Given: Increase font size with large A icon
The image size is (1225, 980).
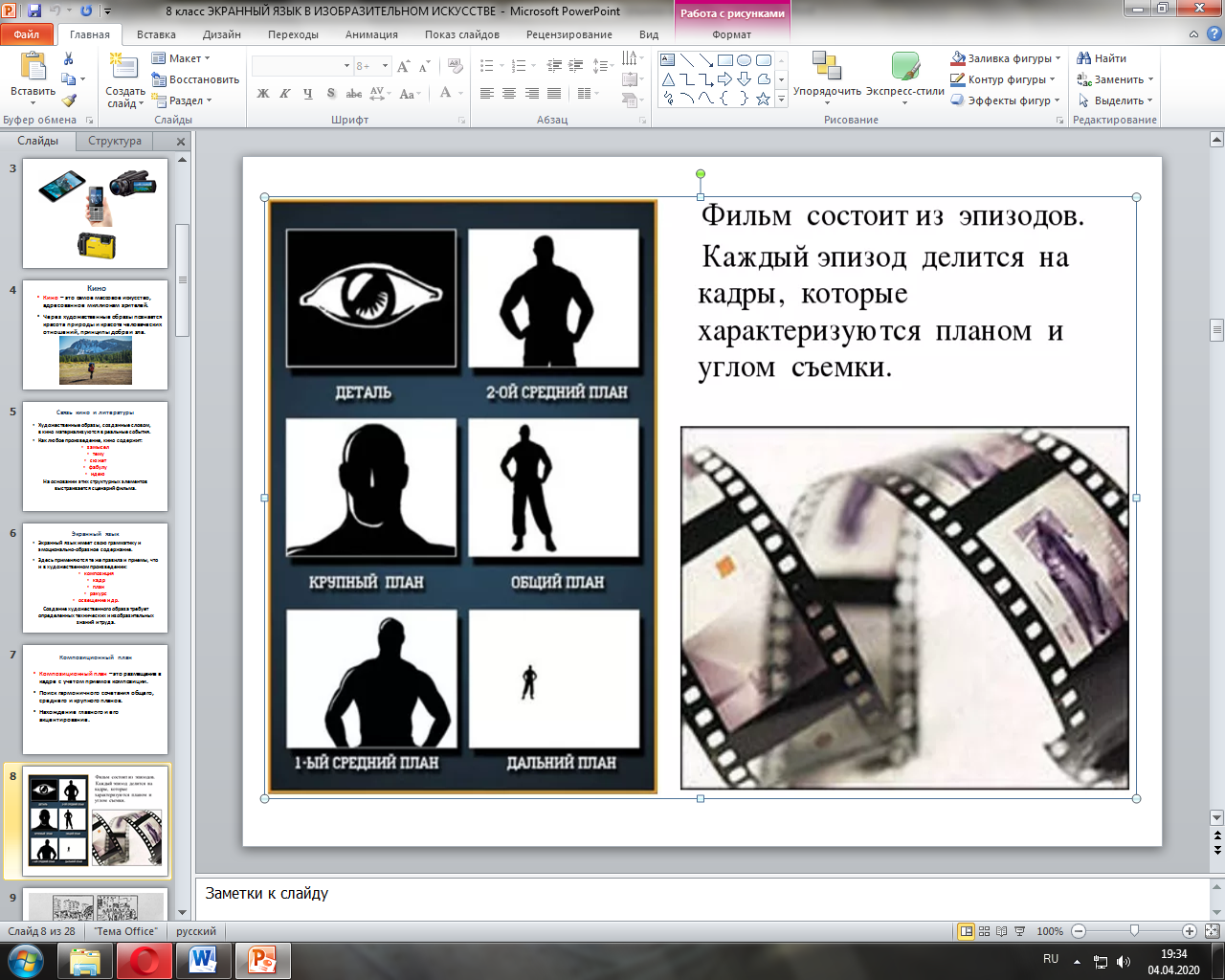Looking at the screenshot, I should point(404,66).
